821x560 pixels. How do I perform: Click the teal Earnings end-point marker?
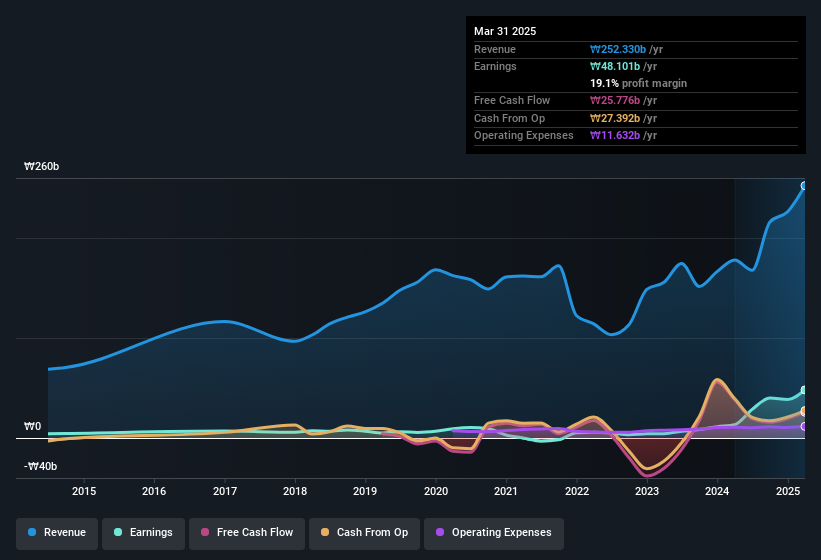[x=804, y=390]
